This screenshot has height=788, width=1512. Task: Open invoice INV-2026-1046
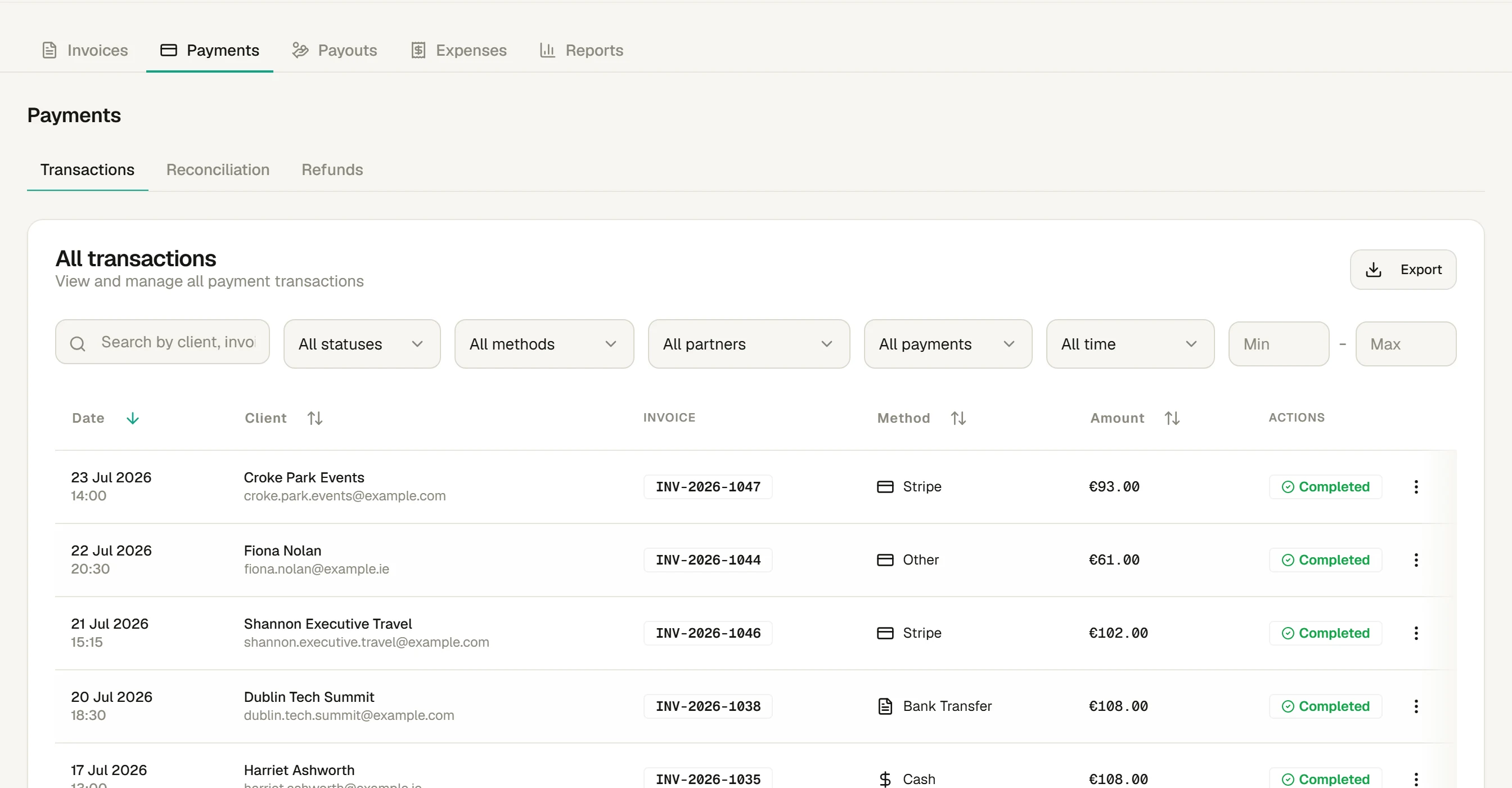point(708,633)
